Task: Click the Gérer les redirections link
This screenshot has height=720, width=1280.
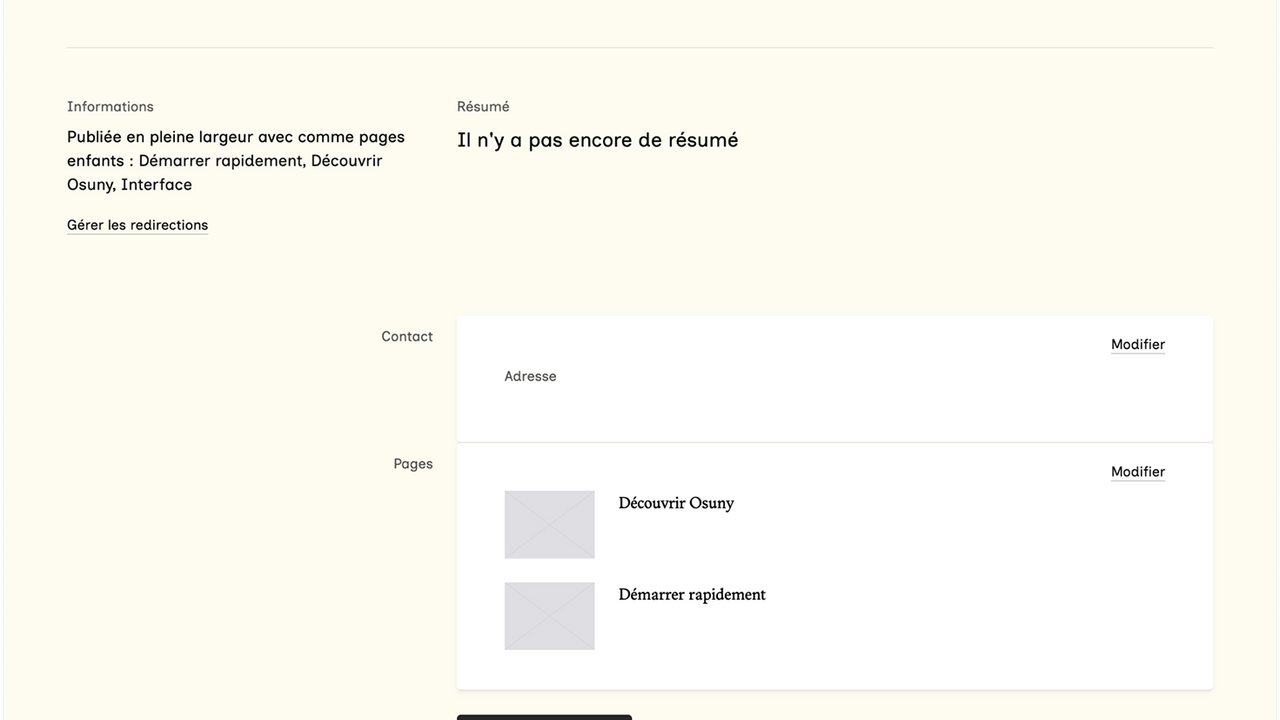Action: coord(137,225)
